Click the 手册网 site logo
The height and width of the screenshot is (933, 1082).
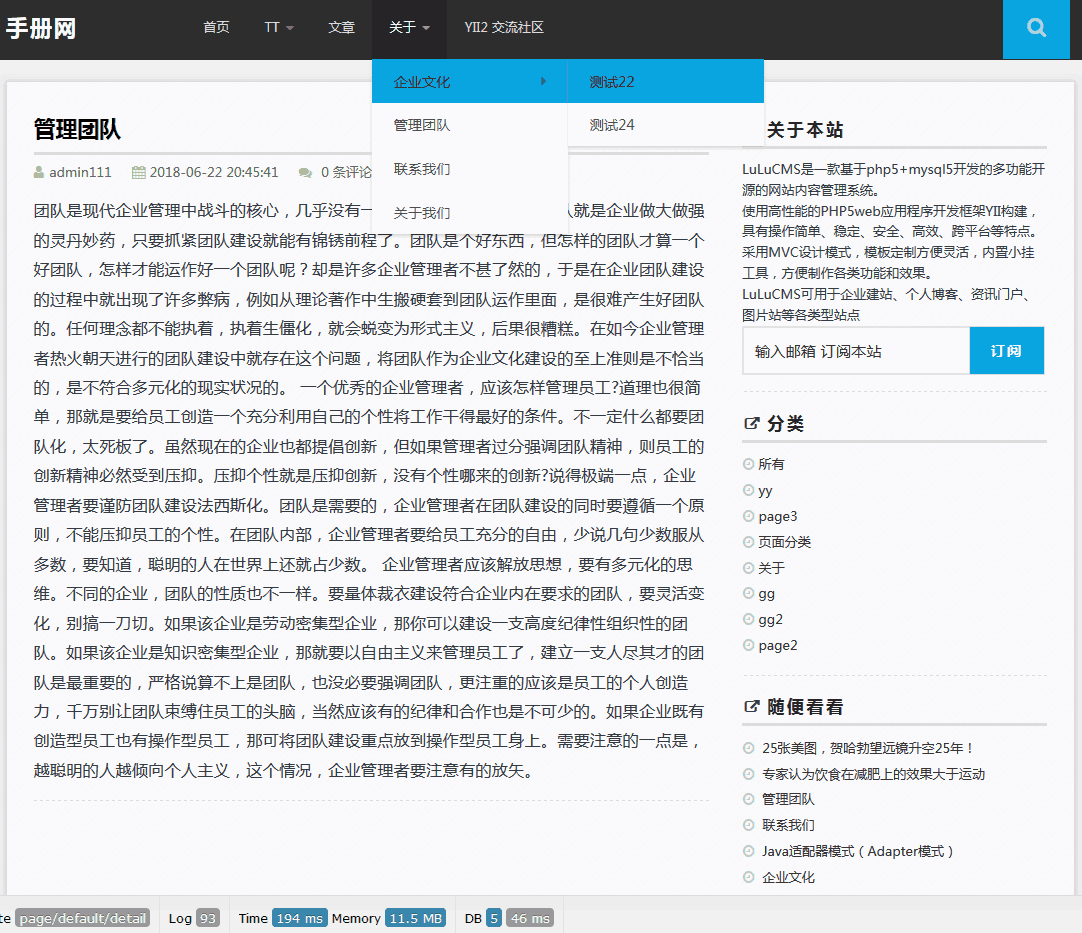[42, 28]
